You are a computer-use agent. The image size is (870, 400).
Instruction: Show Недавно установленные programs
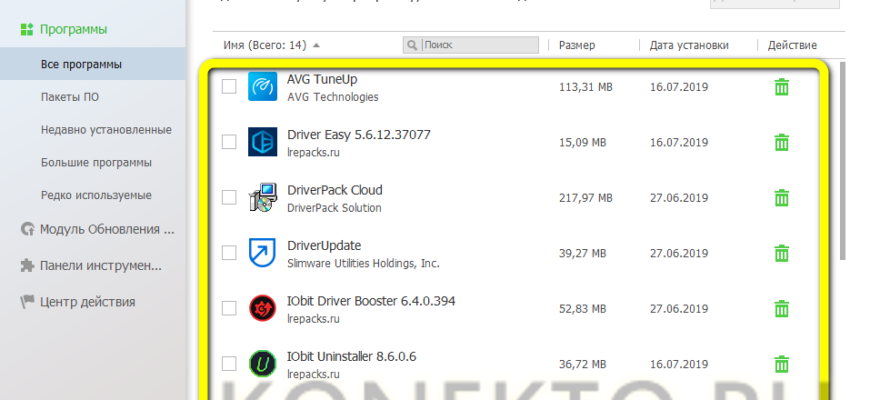point(106,130)
